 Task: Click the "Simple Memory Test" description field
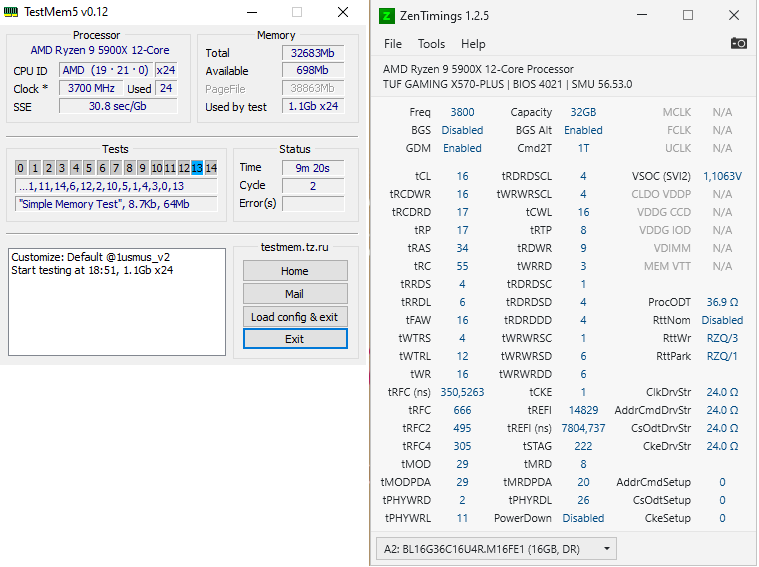(x=116, y=204)
